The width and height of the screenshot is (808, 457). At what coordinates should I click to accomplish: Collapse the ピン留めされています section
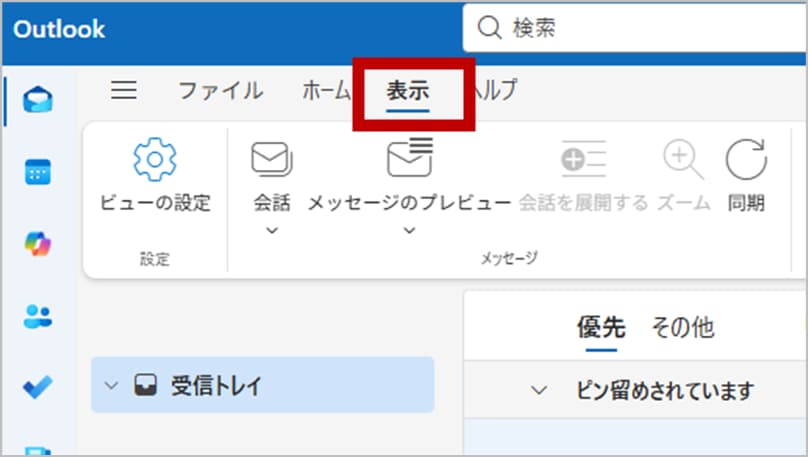point(540,390)
